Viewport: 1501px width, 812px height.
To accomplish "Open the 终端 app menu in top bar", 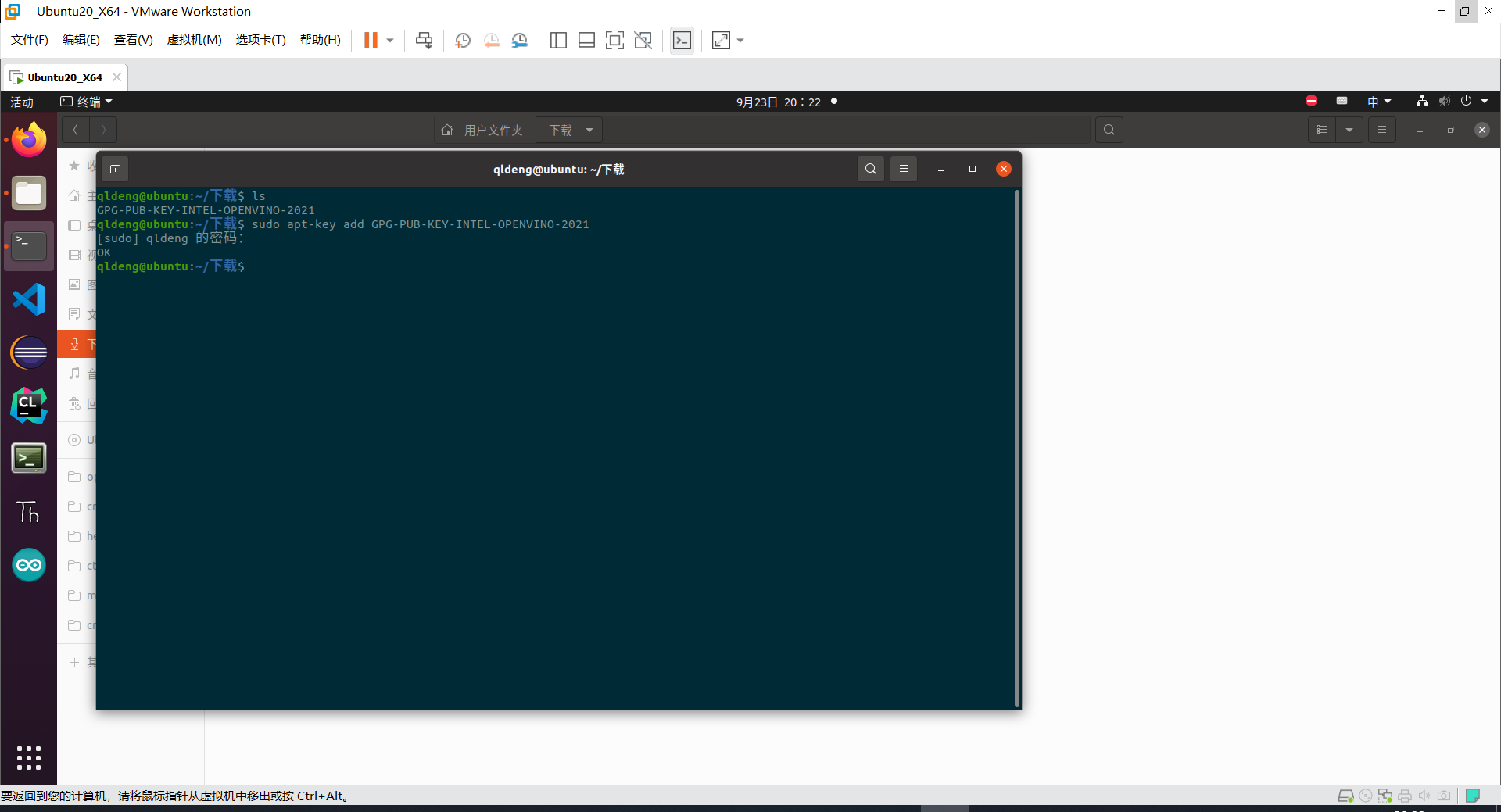I will (87, 102).
